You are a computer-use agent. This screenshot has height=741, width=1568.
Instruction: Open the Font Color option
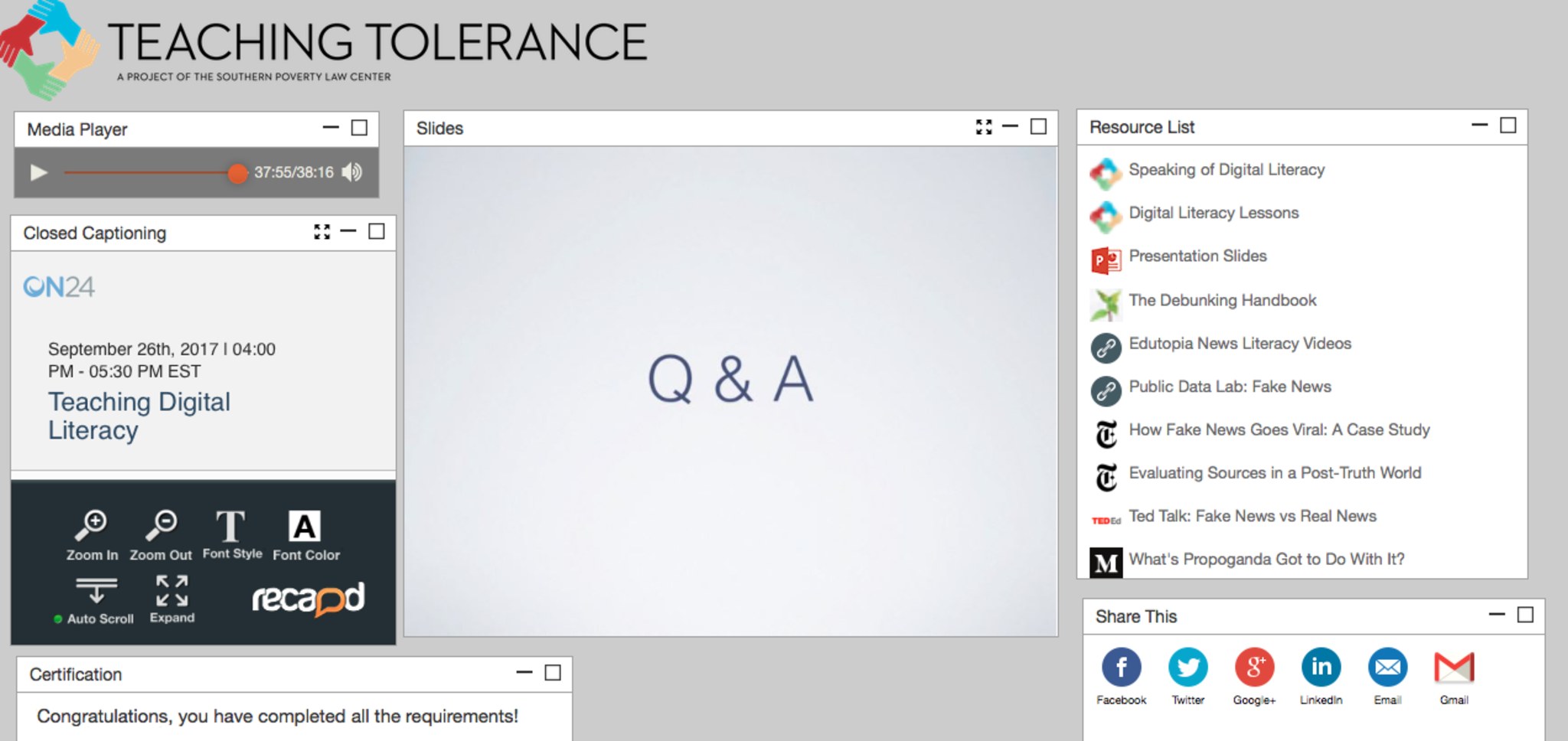(x=305, y=534)
